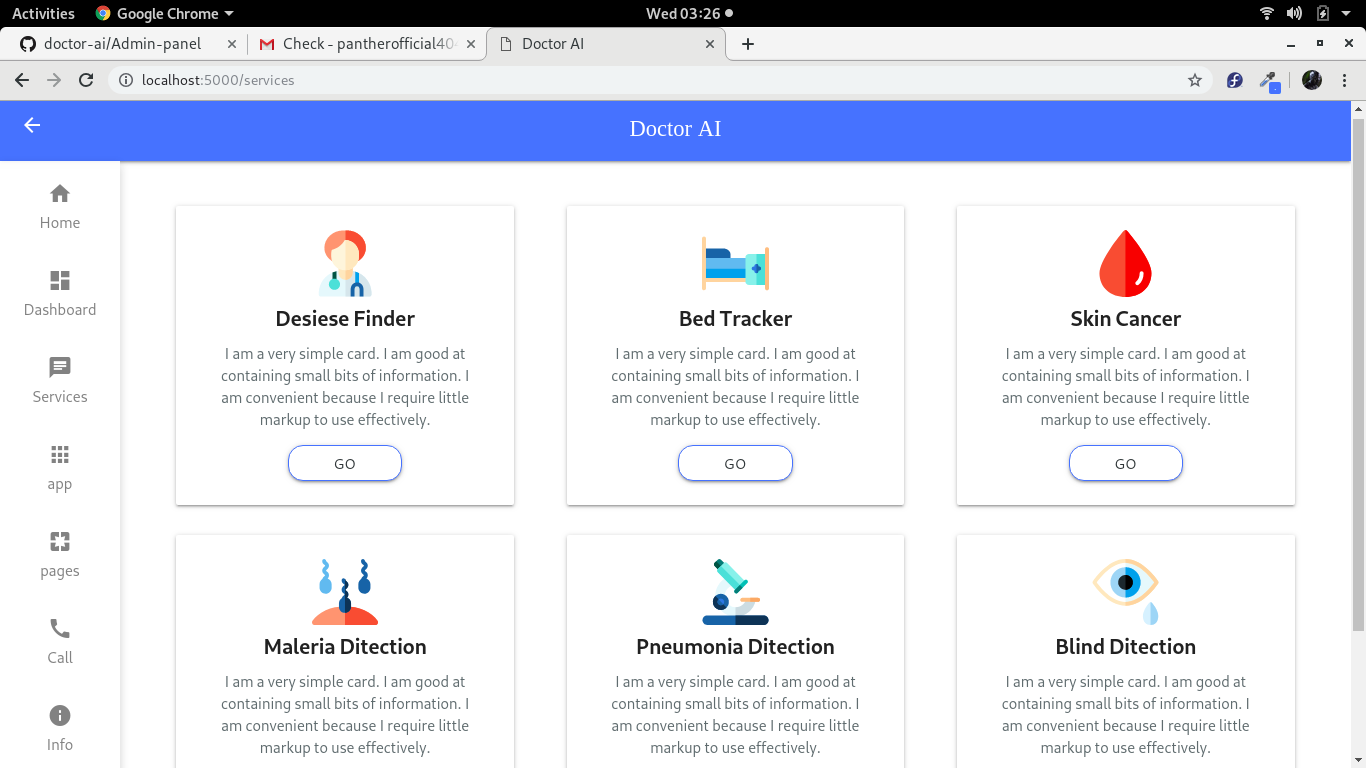Click the Wi-Fi icon in the top bar
Screen dimensions: 1366x768
[1266, 13]
